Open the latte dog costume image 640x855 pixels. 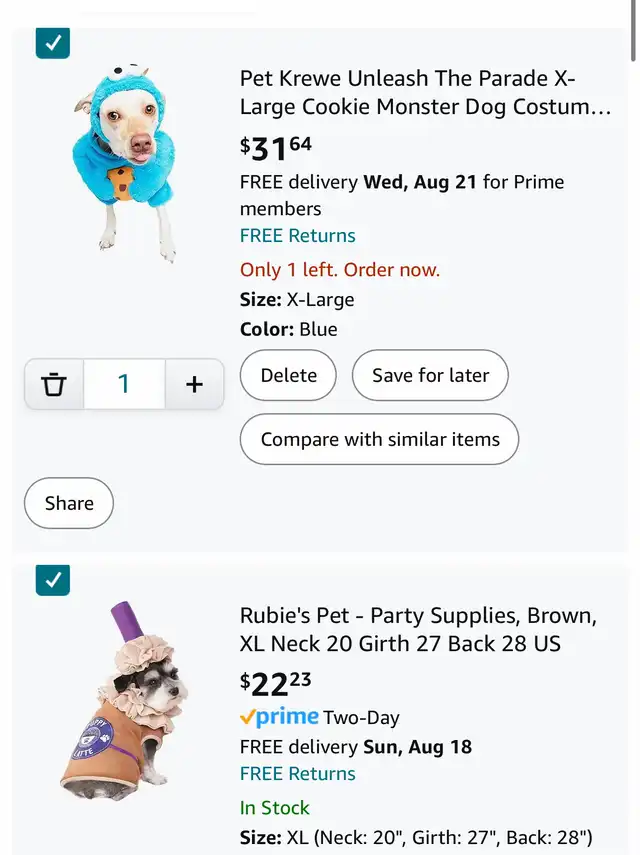(126, 702)
